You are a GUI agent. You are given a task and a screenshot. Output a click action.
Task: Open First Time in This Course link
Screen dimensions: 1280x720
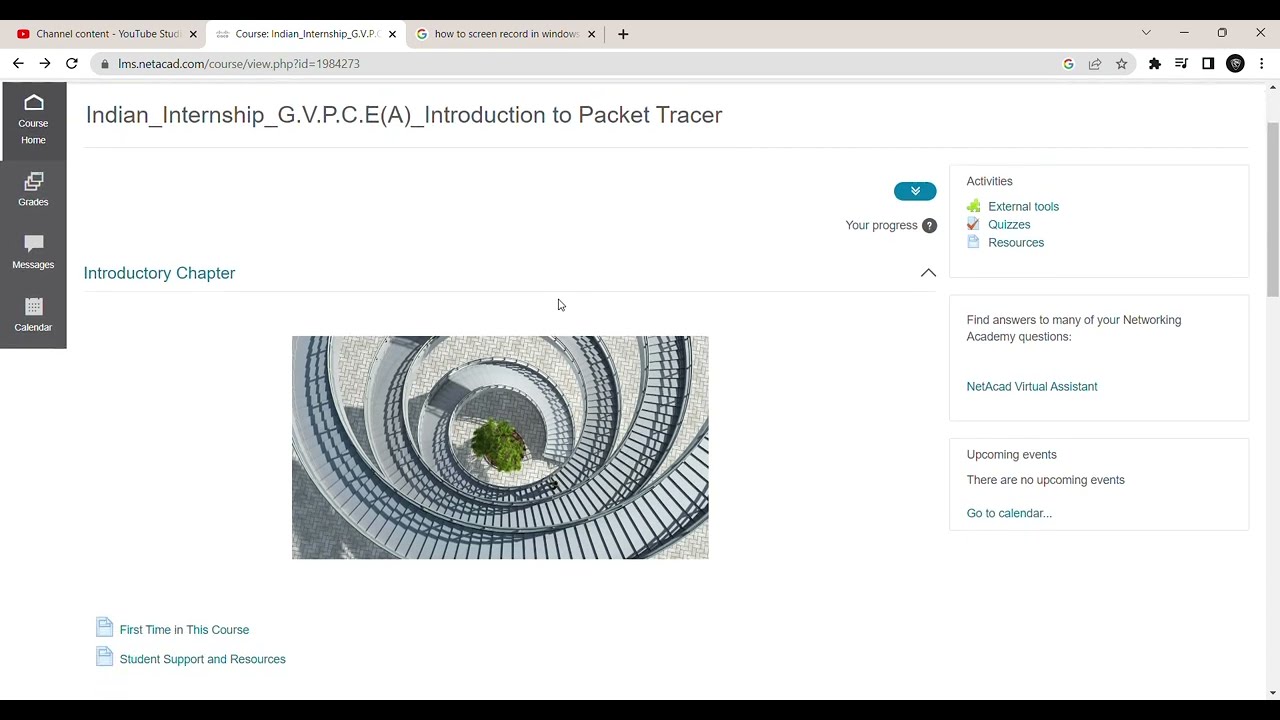pos(184,630)
